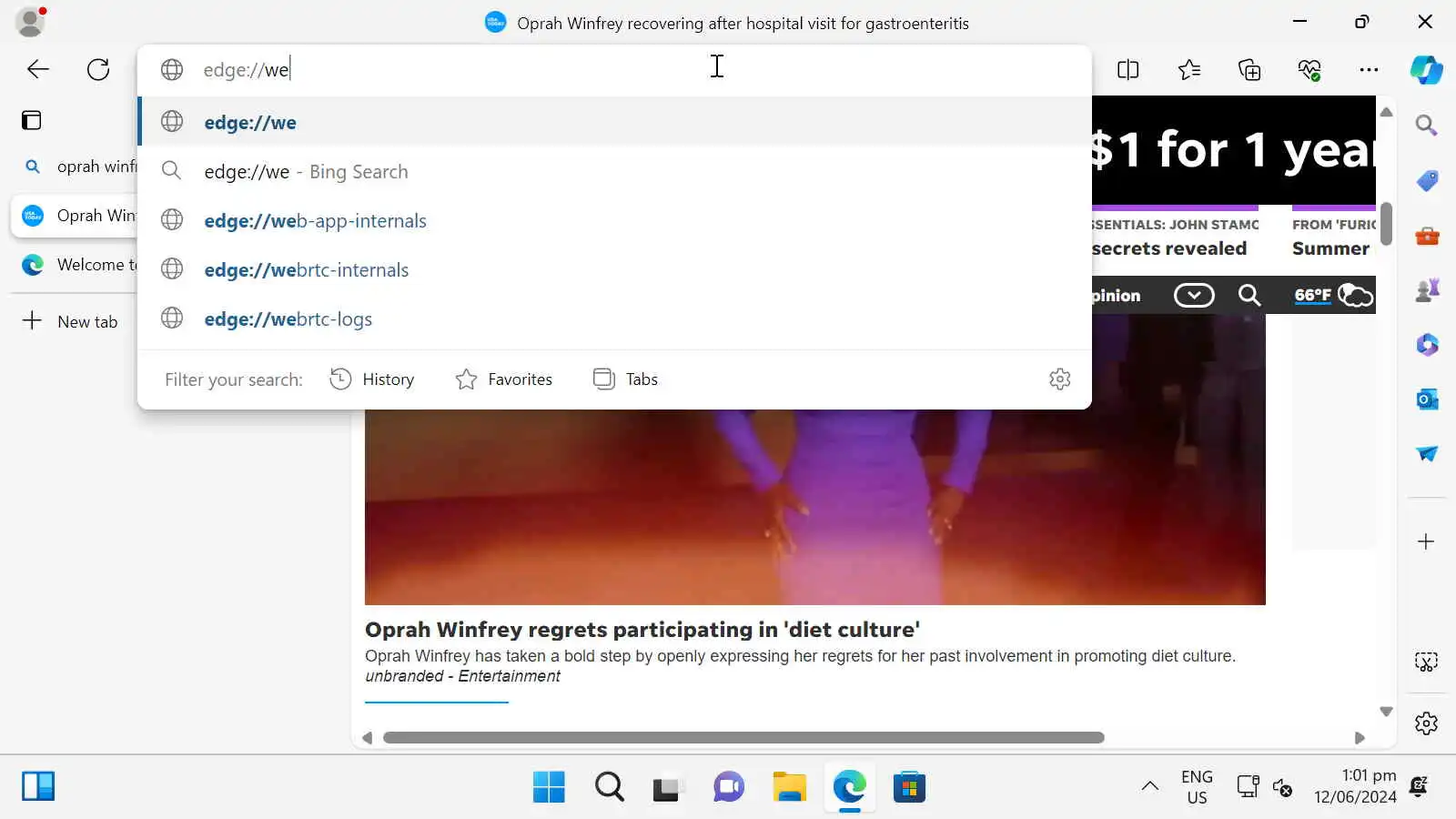Click horizontal scrollbar right arrow
Screen dimensions: 1456x819
click(1360, 738)
